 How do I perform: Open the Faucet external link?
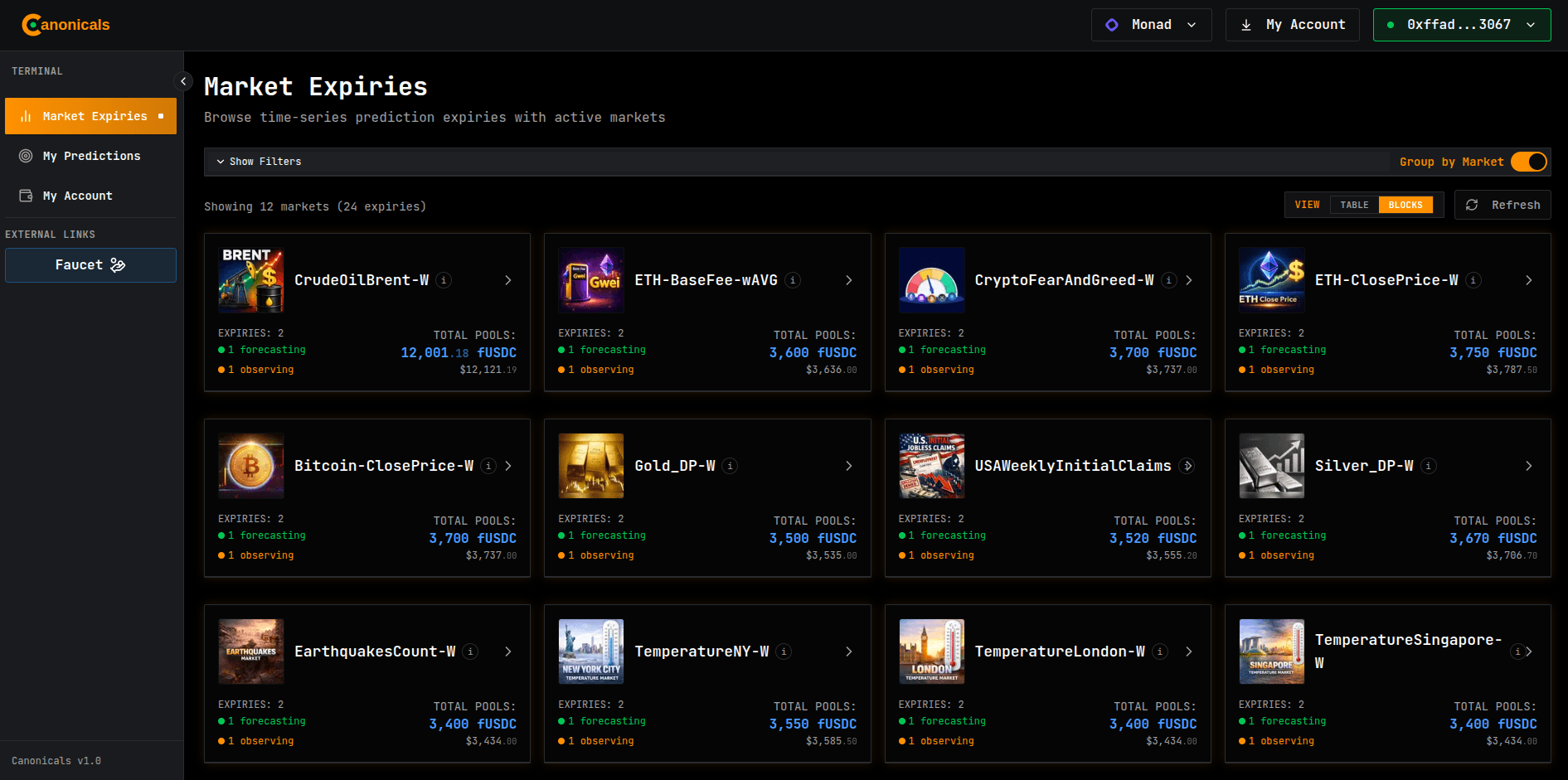(x=90, y=264)
